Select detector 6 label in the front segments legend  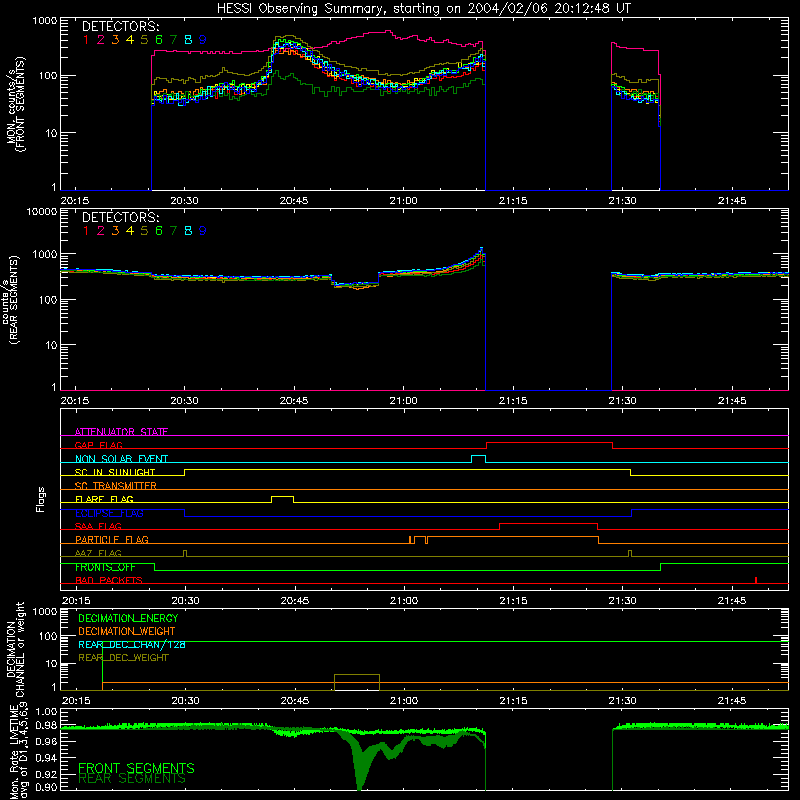(x=159, y=40)
